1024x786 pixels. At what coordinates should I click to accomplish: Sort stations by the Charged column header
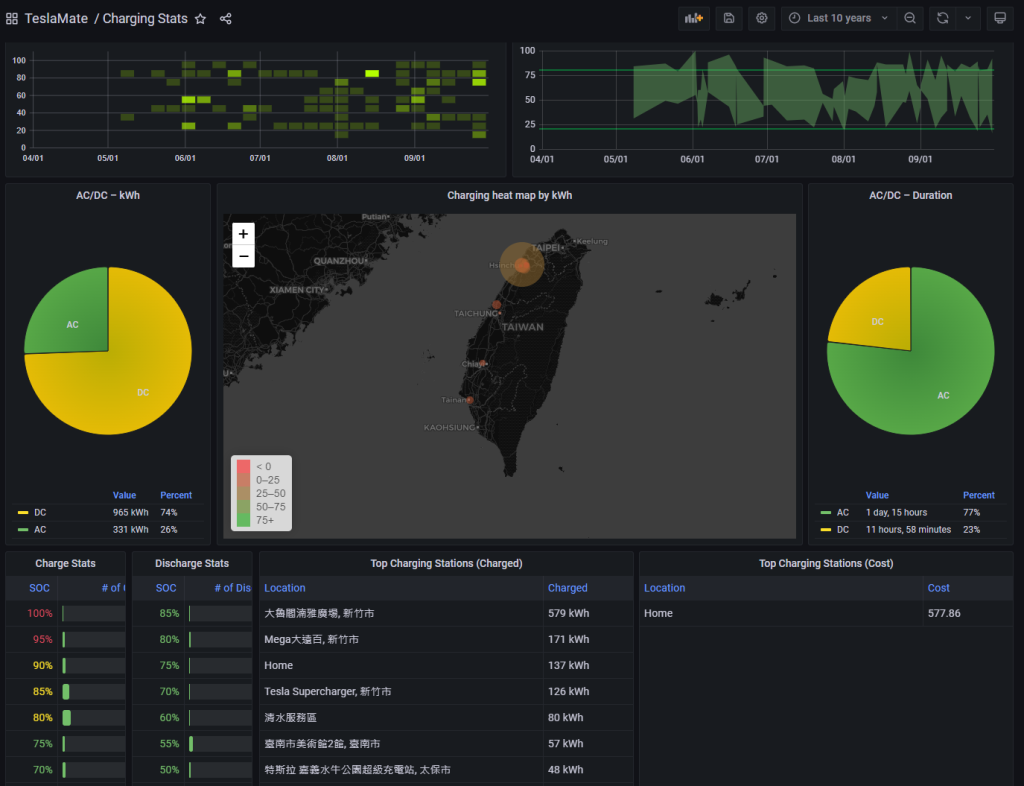click(x=568, y=588)
